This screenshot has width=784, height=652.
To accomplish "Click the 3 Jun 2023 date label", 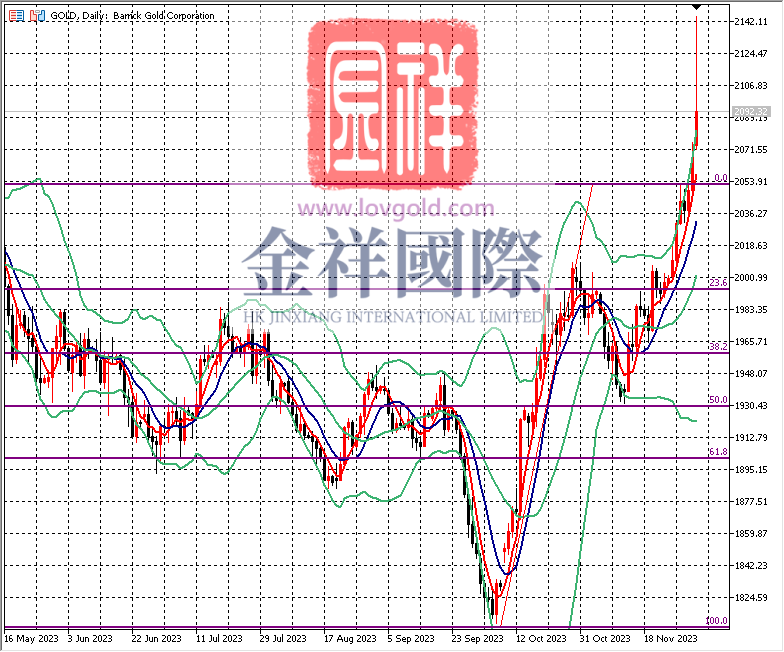I will tap(90, 638).
